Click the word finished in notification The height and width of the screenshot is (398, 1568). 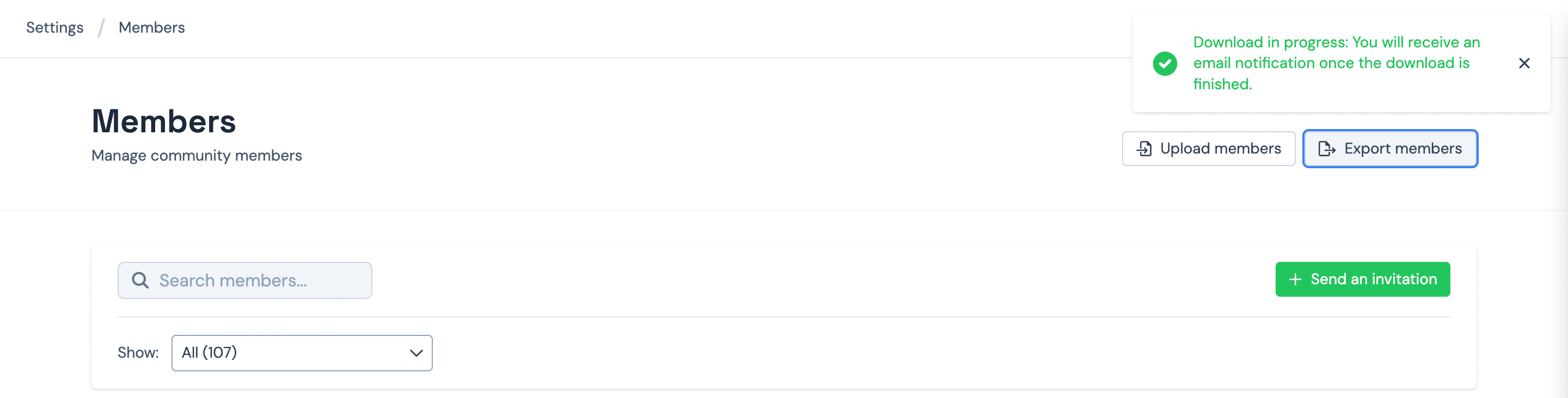pyautogui.click(x=1222, y=84)
